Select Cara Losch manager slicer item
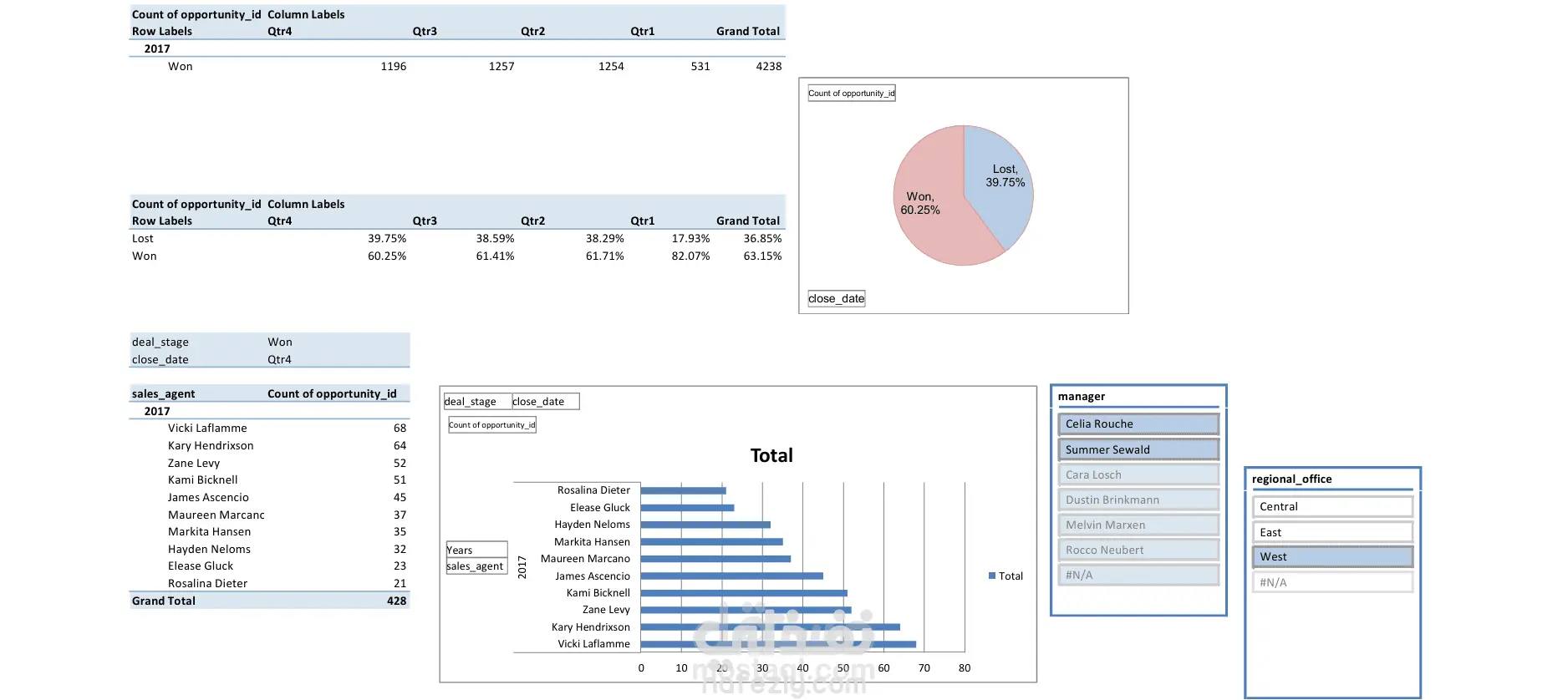Viewport: 1568px width, 700px height. point(1138,474)
